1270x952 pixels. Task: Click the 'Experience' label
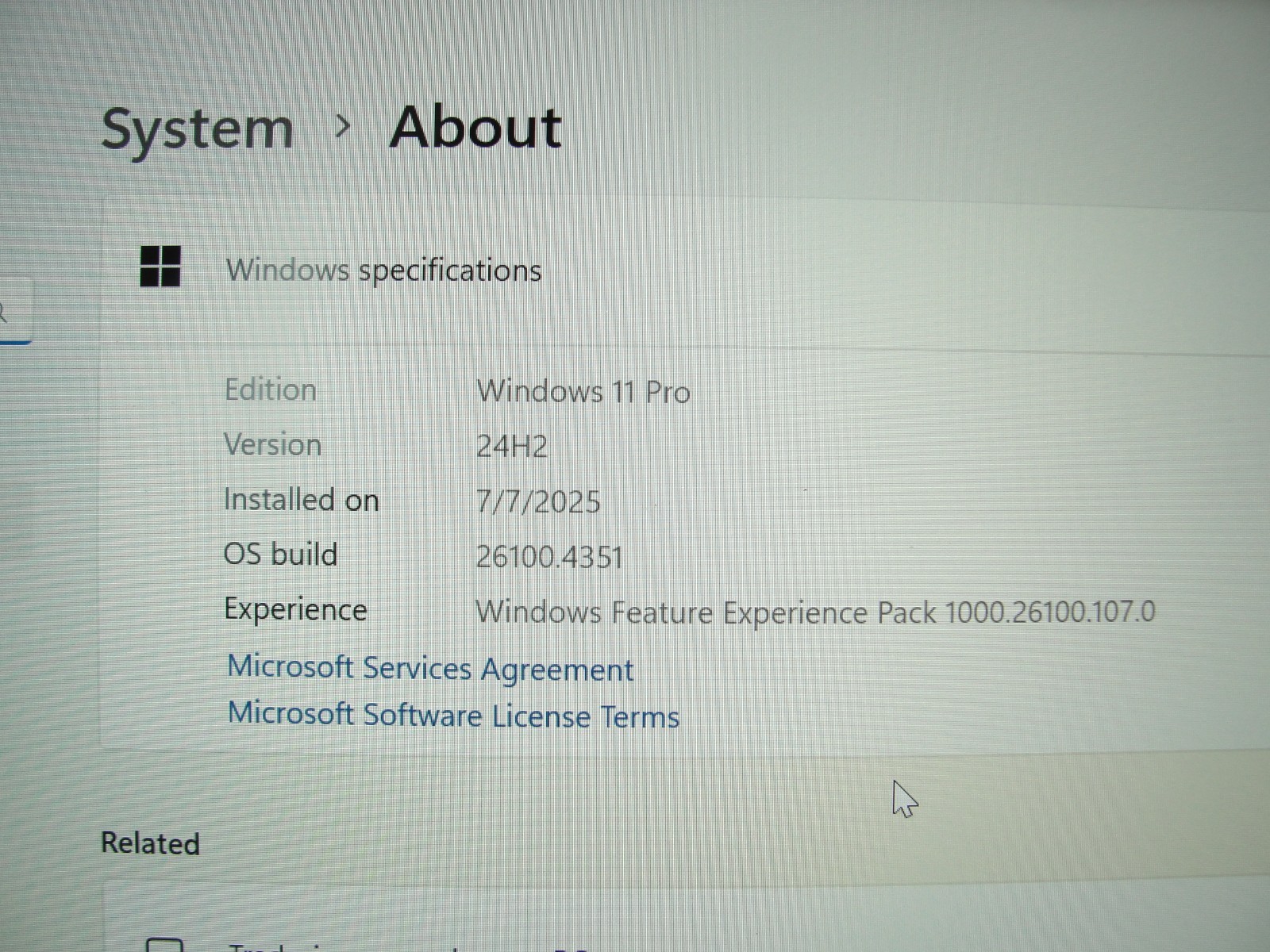[x=295, y=609]
